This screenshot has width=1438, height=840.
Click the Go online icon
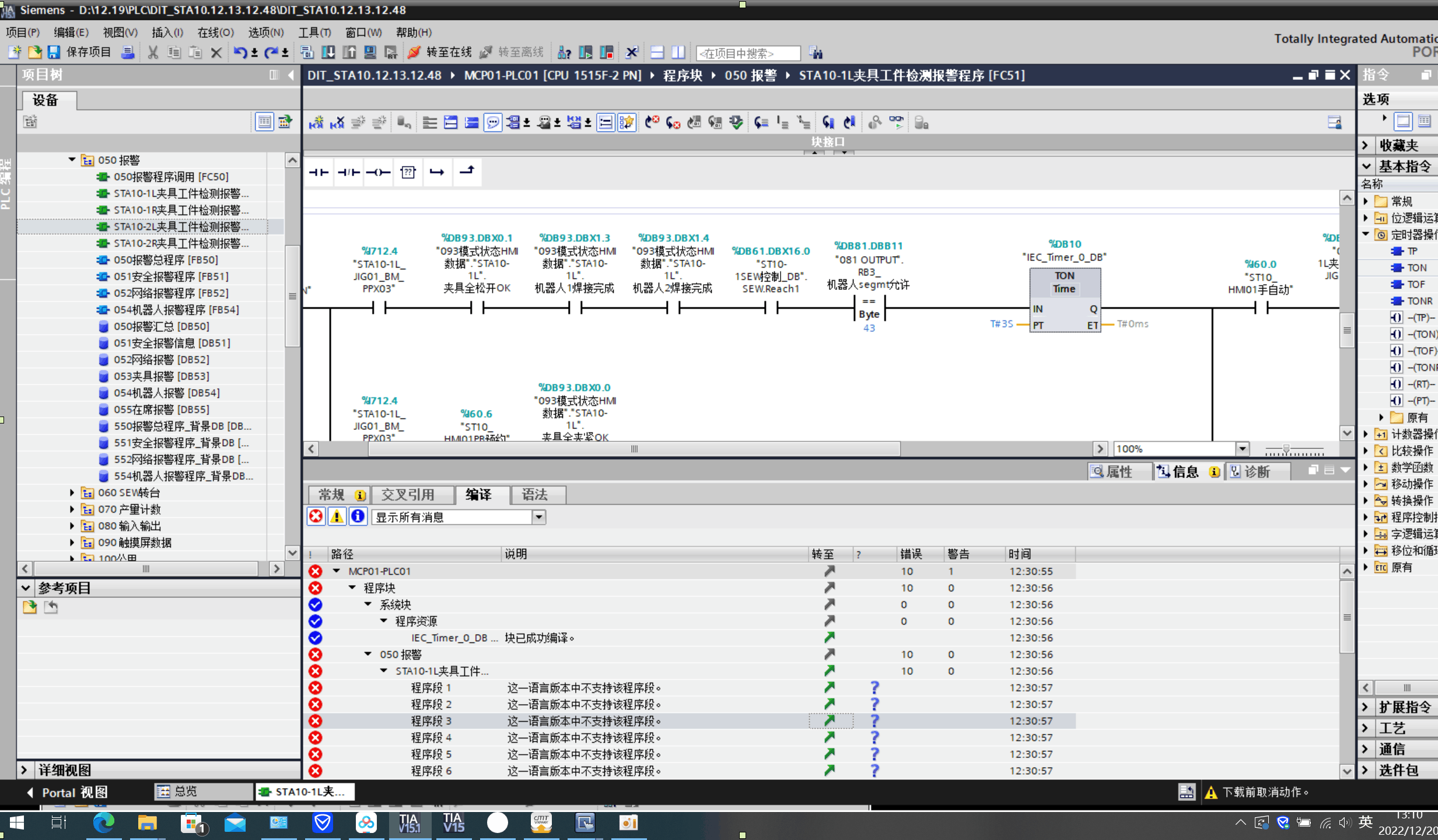(x=414, y=52)
